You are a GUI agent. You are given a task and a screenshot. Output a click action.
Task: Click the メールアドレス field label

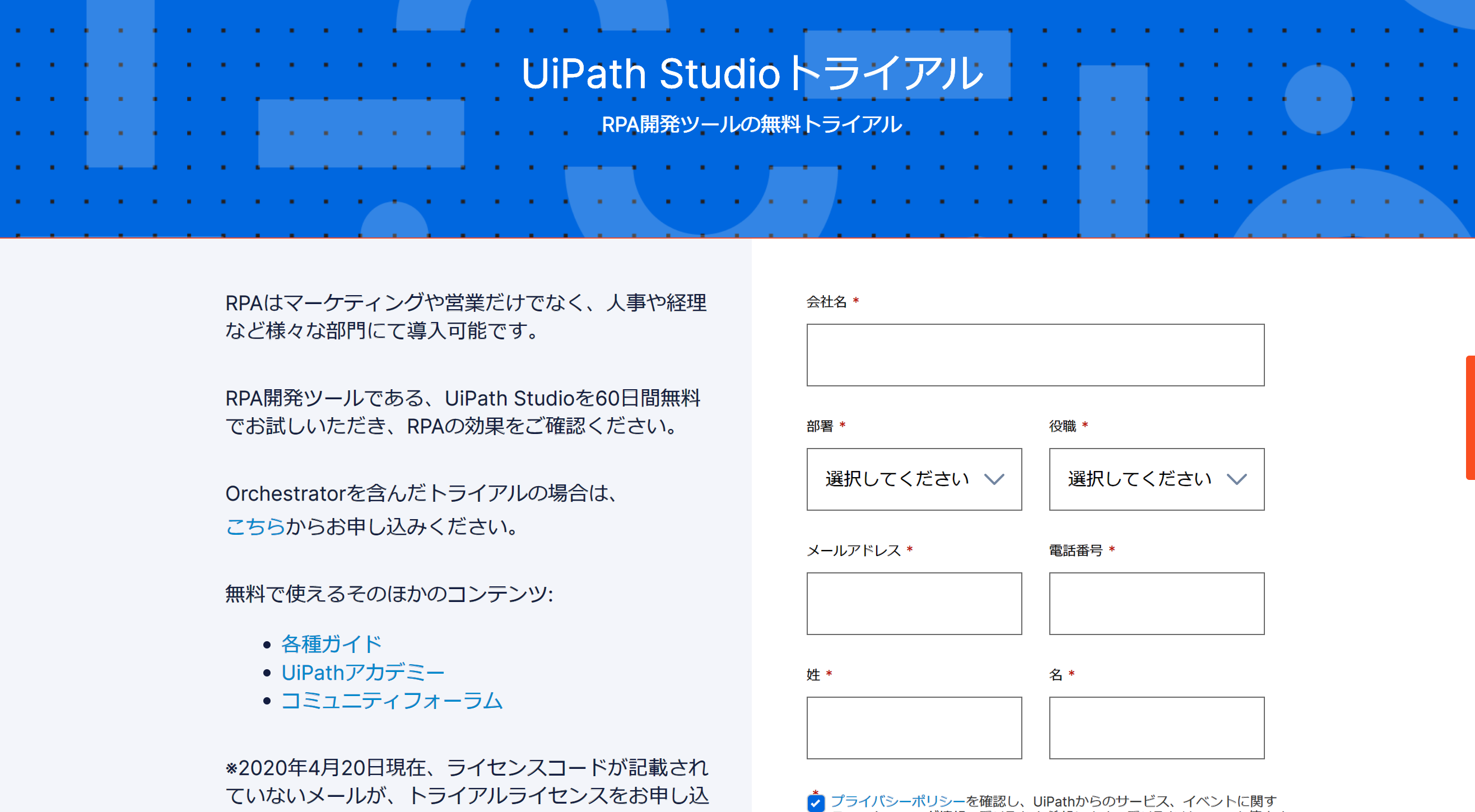tap(853, 550)
